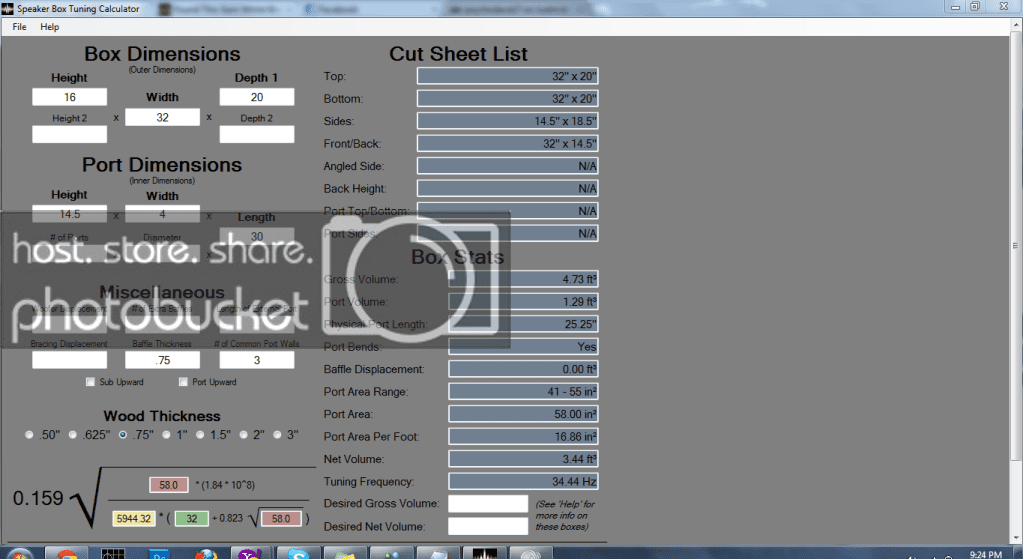Open Yahoo Messenger from the taskbar
1023x559 pixels.
(x=251, y=554)
